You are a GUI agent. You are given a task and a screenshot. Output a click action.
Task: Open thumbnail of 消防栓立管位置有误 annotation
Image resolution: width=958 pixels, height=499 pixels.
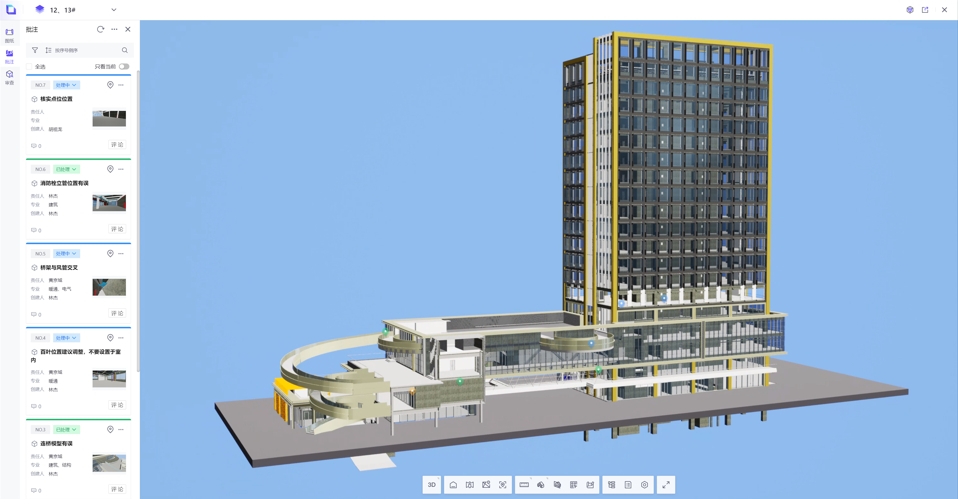click(x=109, y=203)
